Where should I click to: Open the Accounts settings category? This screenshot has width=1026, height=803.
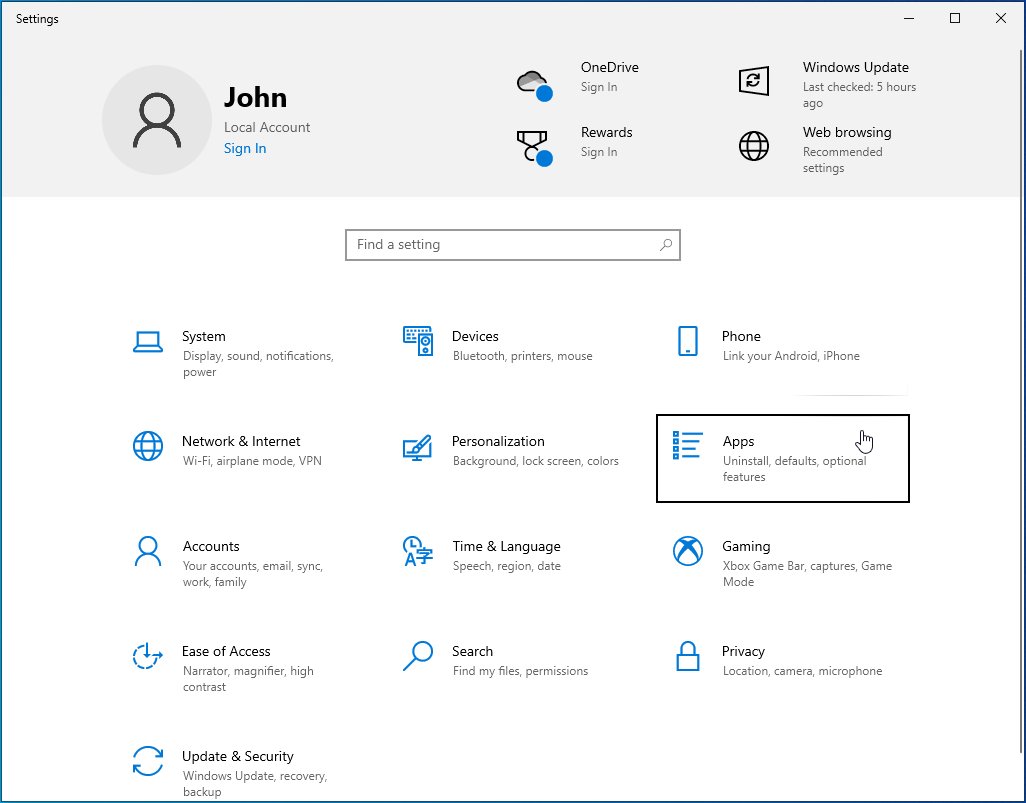click(211, 547)
